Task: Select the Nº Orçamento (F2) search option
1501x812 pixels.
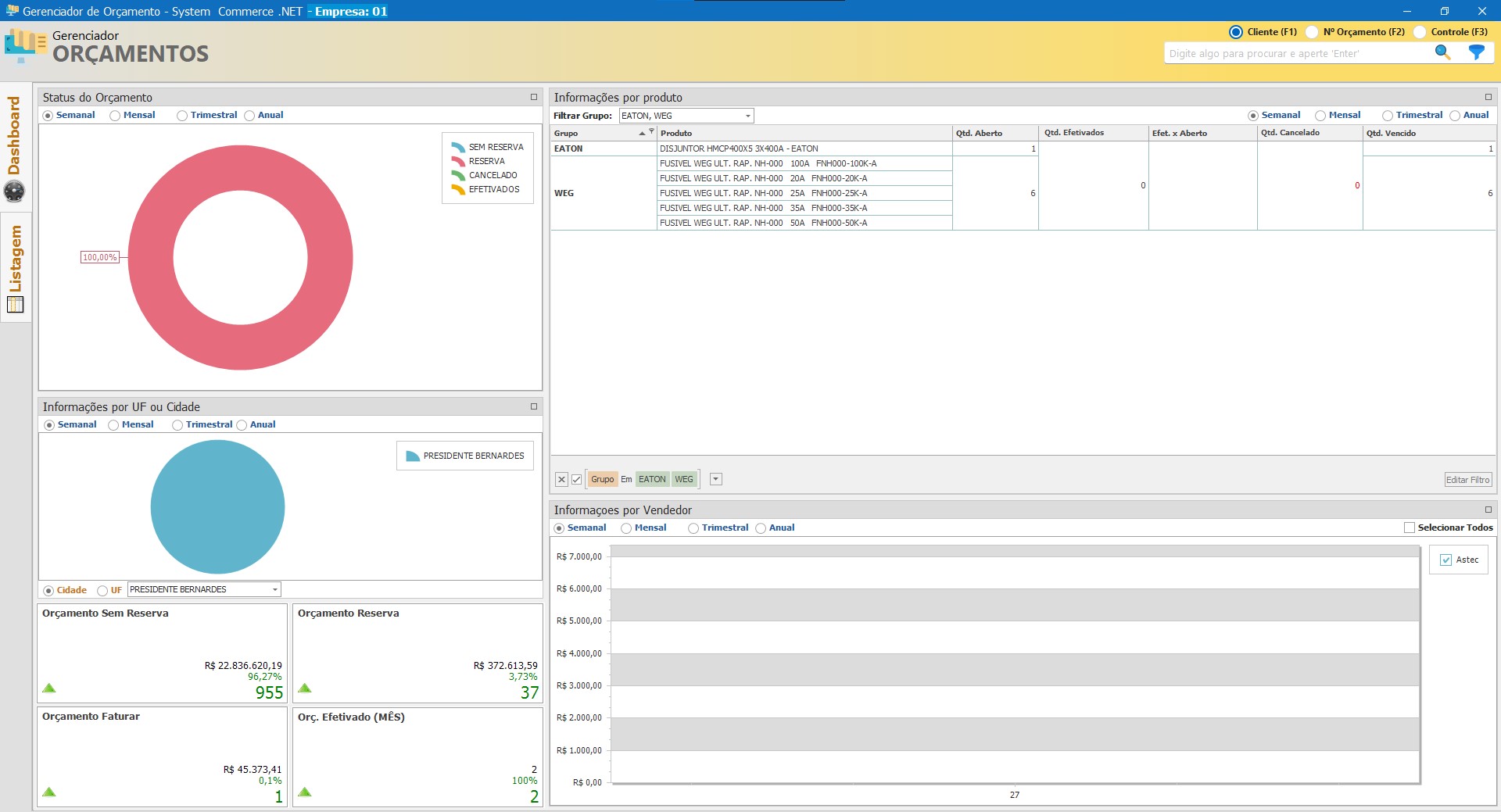Action: [1313, 32]
